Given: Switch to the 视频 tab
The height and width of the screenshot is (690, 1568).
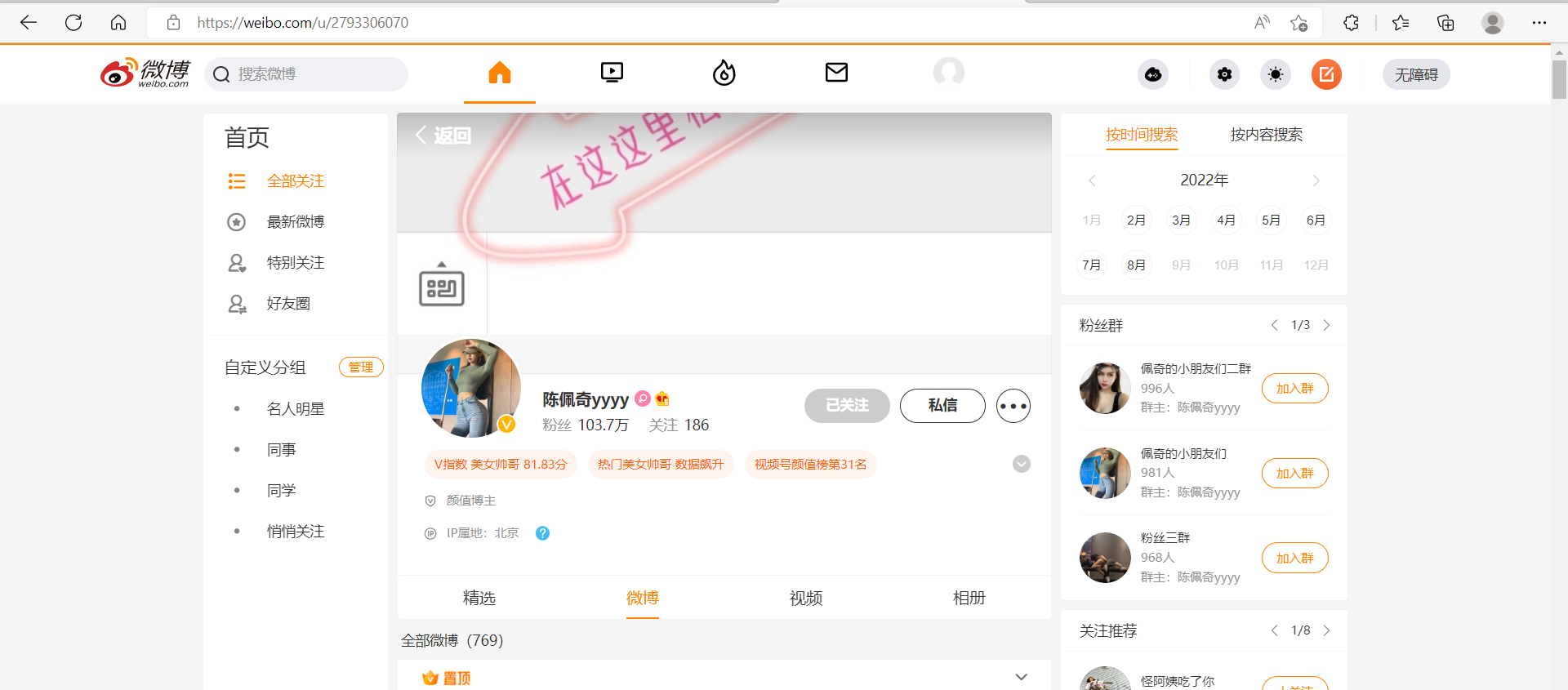Looking at the screenshot, I should coord(805,598).
